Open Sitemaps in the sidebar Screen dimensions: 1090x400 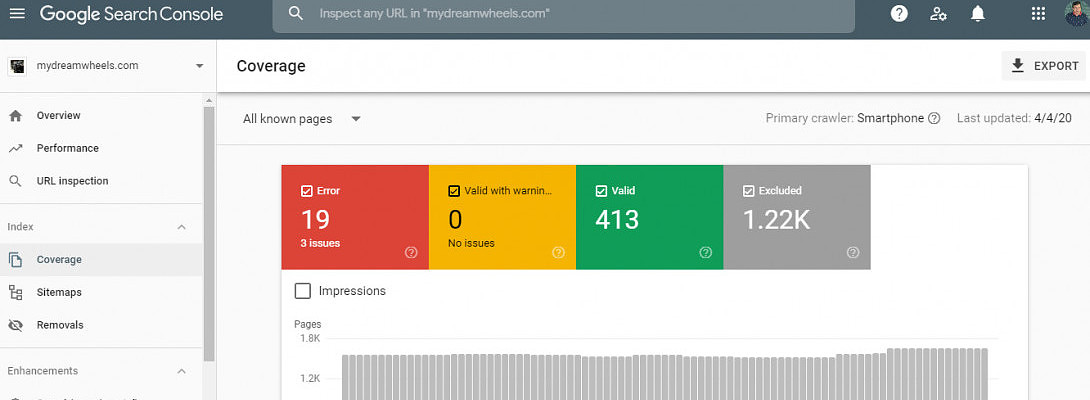[59, 292]
